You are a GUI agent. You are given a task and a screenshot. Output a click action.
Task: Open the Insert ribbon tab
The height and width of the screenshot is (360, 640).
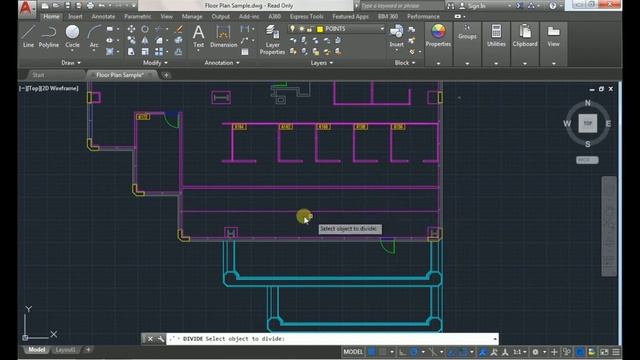(75, 17)
